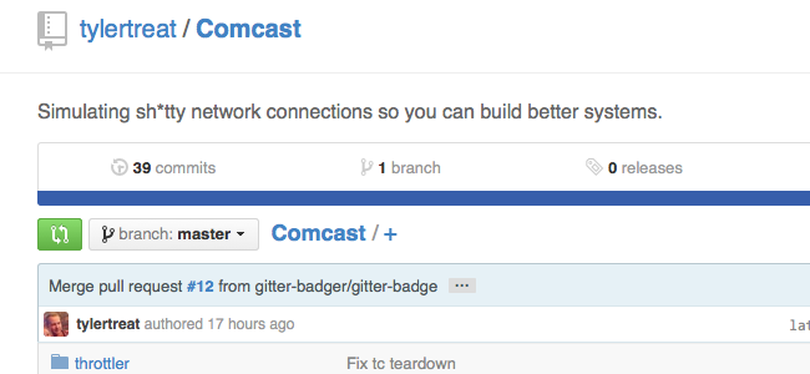Click the plus to create new file

click(x=391, y=235)
